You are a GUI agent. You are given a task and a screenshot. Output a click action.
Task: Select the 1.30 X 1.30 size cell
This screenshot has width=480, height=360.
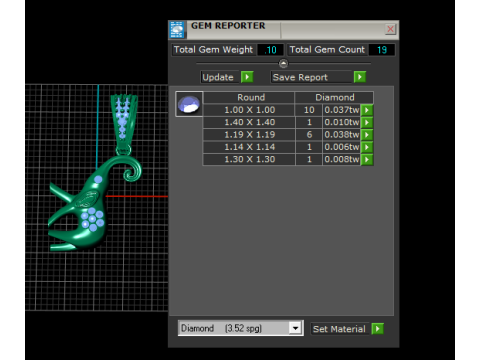click(249, 159)
